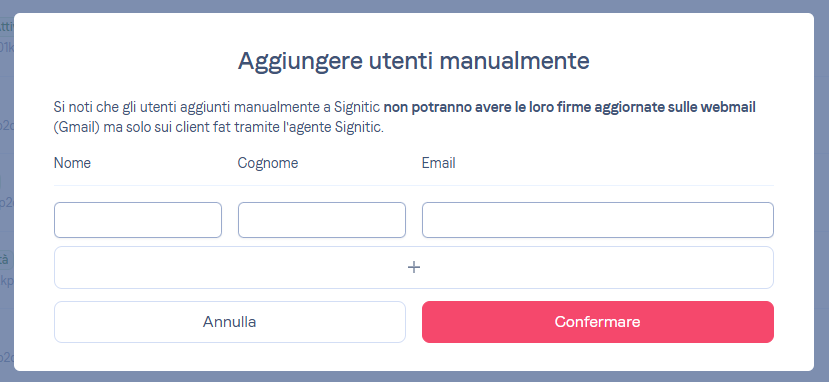The height and width of the screenshot is (382, 829).
Task: Focus the Cognome text field
Action: click(x=321, y=220)
